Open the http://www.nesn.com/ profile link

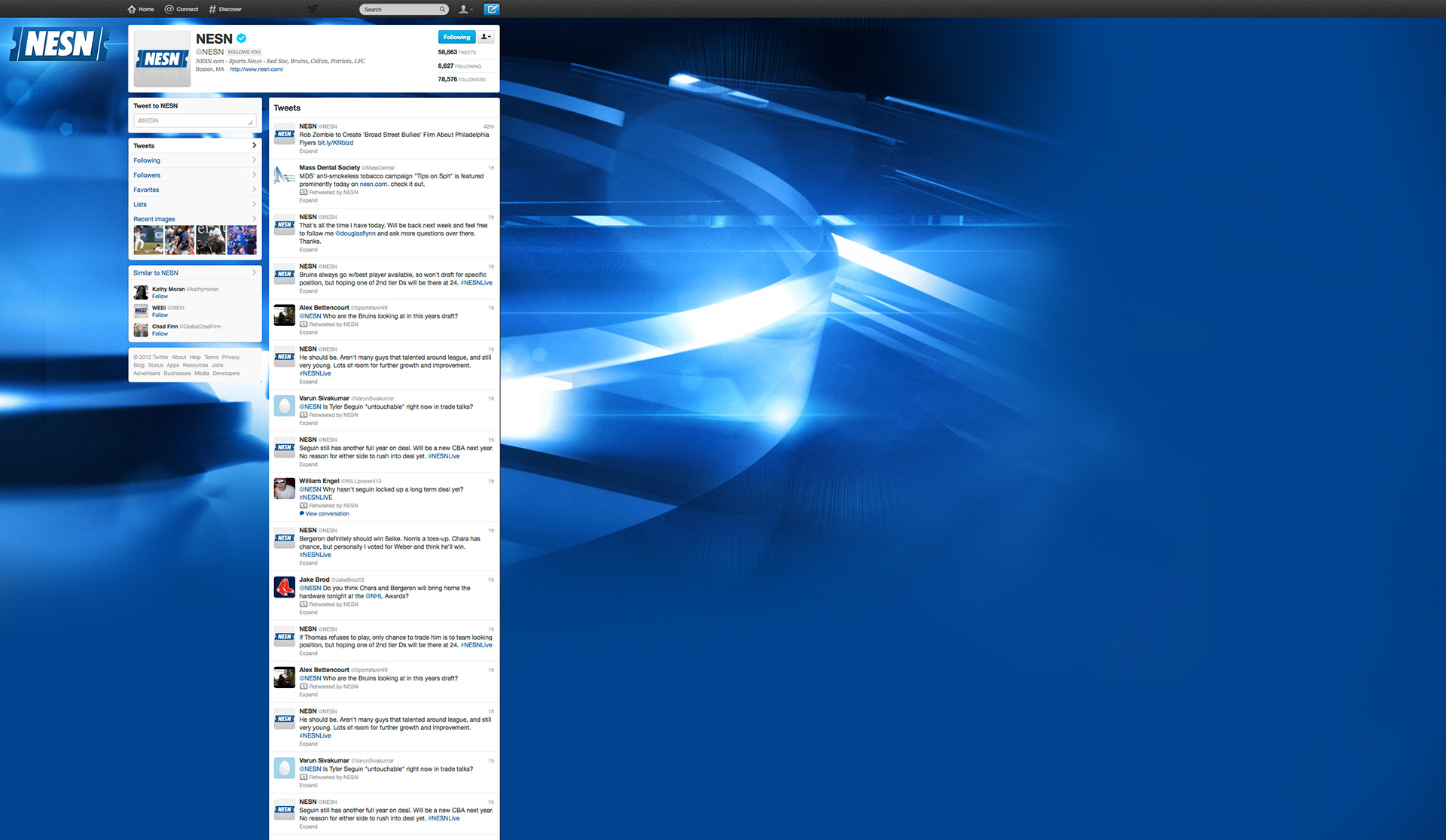click(256, 69)
